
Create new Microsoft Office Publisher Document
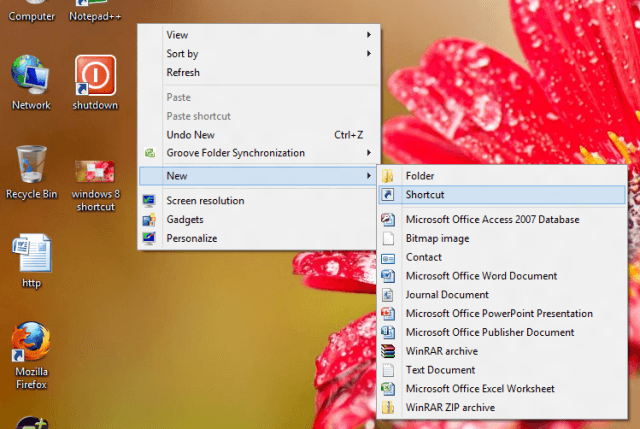click(502, 332)
